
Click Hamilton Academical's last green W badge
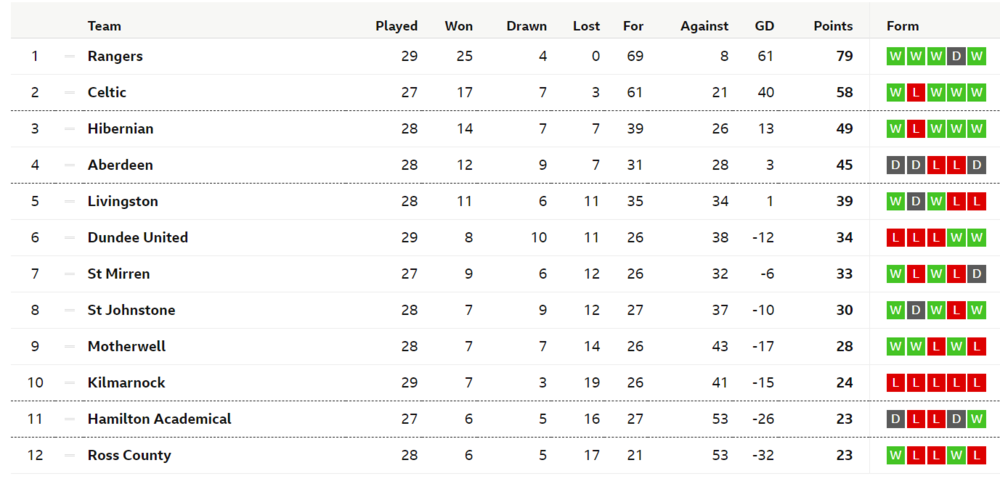(x=976, y=419)
